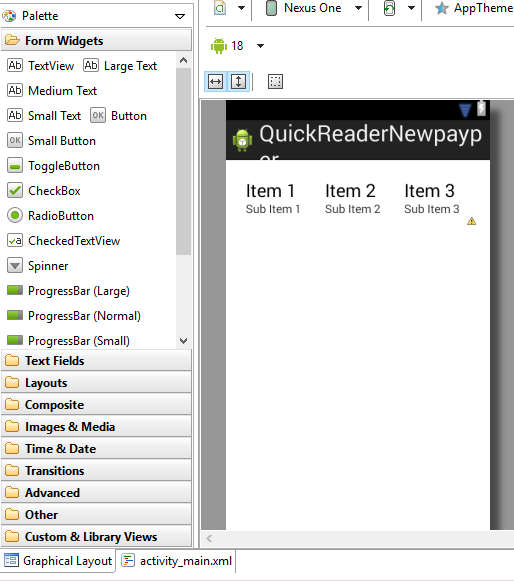Choose the RadioButton widget
Viewport: 514px width, 581px height.
[50, 216]
